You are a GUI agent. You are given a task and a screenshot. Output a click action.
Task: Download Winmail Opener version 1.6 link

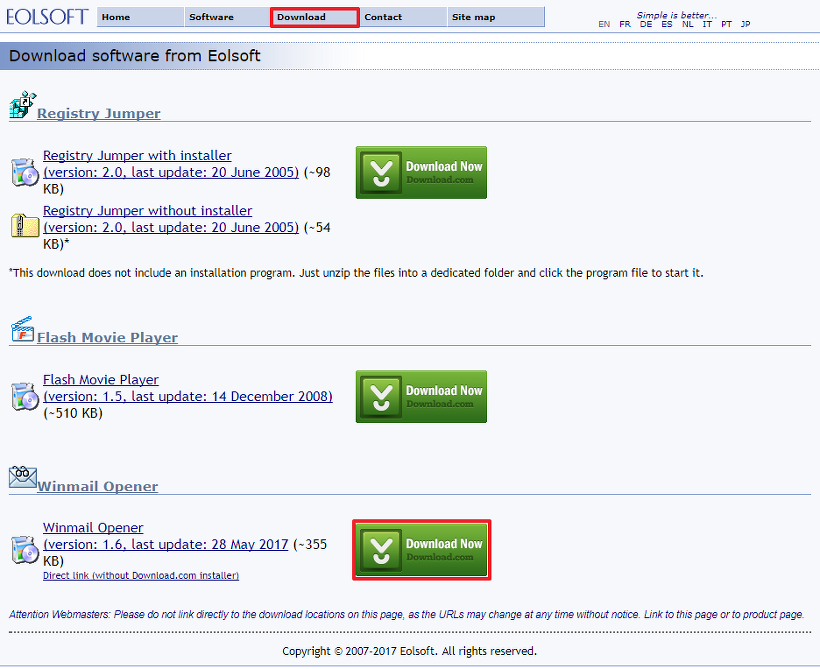click(x=165, y=536)
